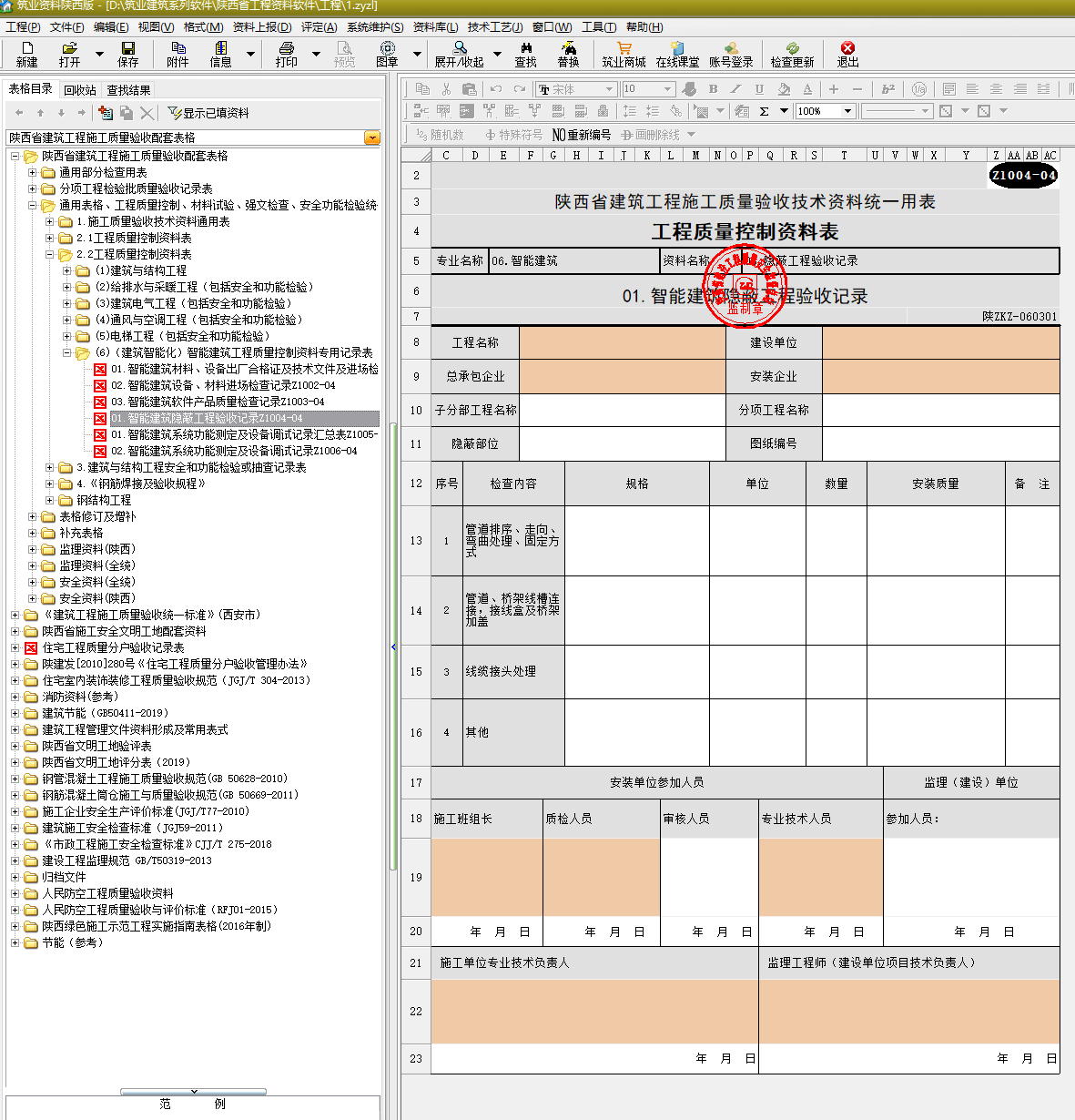
Task: Click the 查找 binoculars icon
Action: (525, 54)
